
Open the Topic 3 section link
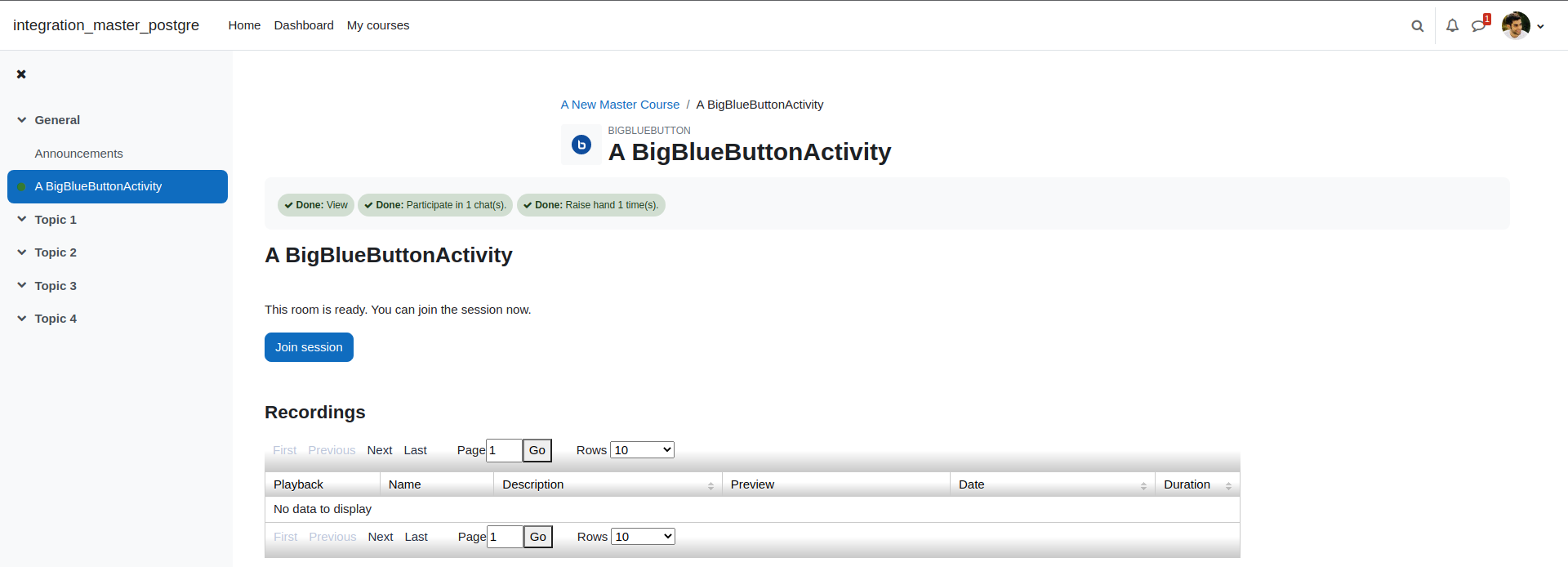pos(56,286)
